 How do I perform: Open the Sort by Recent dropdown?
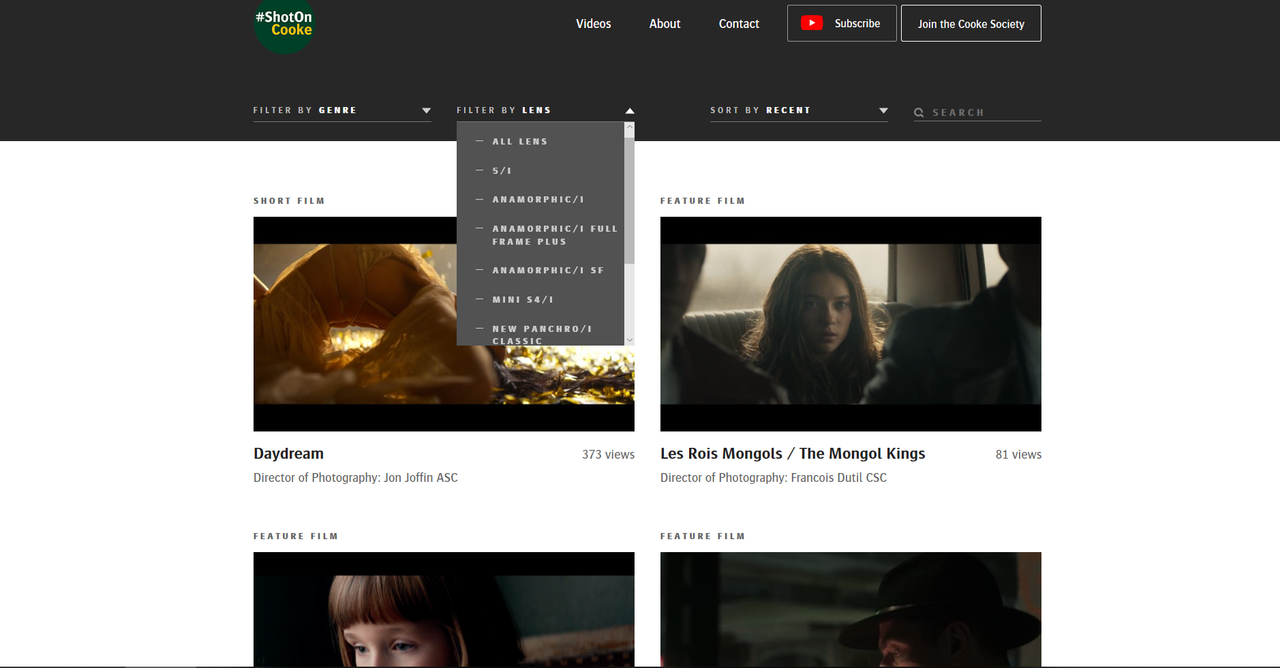pyautogui.click(x=799, y=110)
